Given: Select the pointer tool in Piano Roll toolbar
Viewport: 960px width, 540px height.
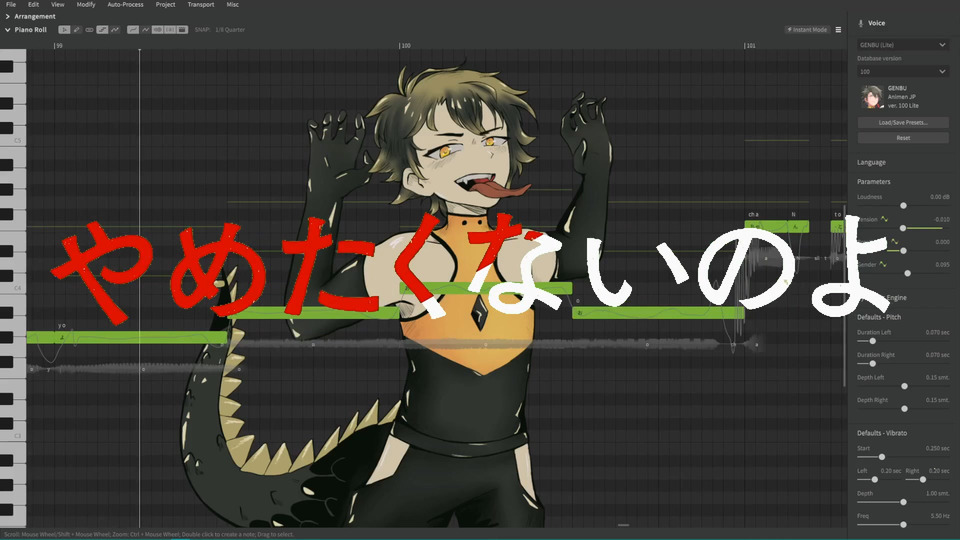Looking at the screenshot, I should point(64,29).
